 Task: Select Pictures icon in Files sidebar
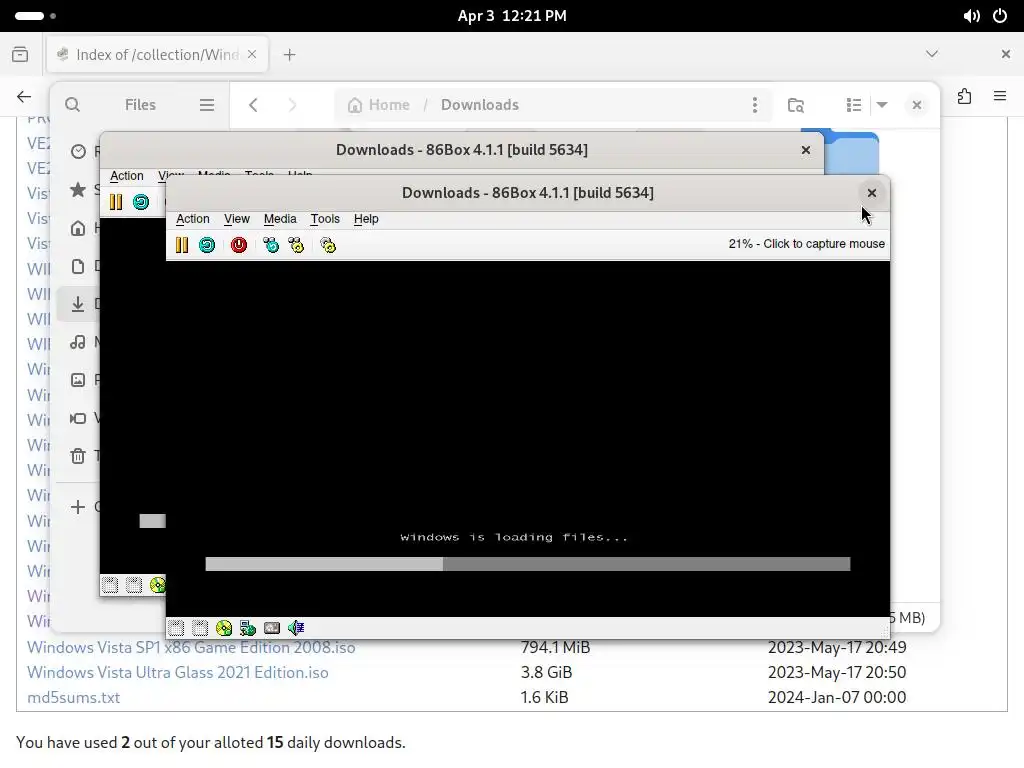tap(78, 380)
